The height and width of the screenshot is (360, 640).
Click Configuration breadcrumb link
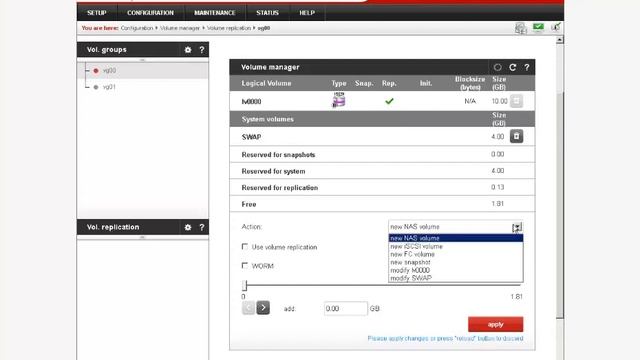pos(137,28)
